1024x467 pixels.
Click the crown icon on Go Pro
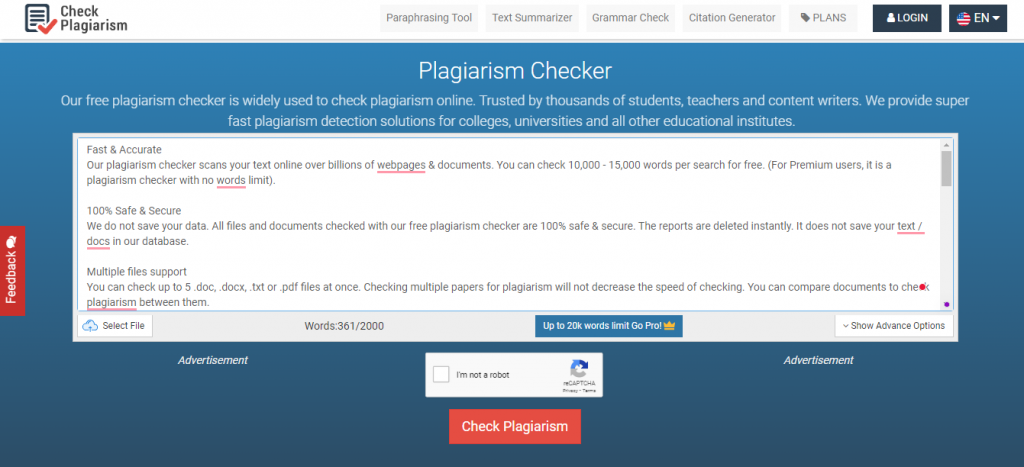point(669,325)
